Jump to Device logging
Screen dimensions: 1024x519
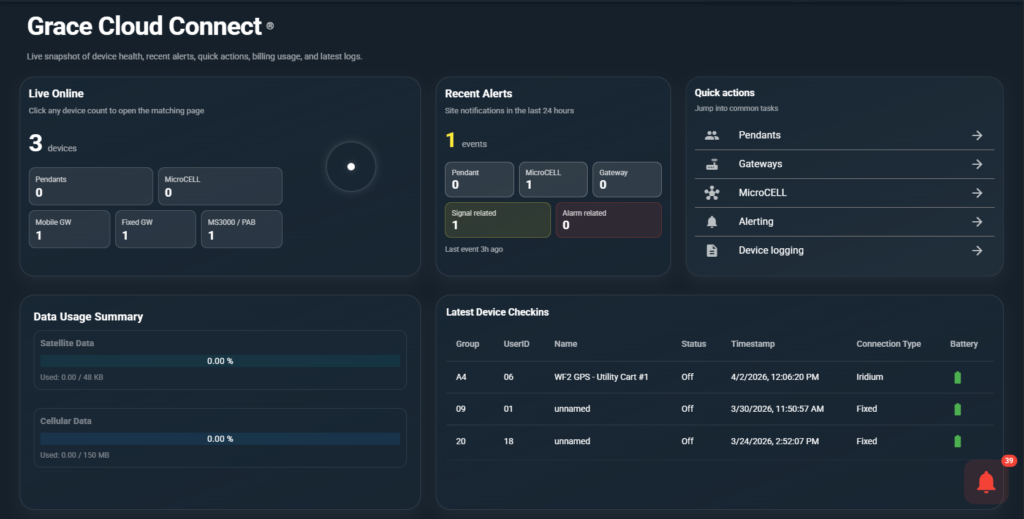coord(844,251)
